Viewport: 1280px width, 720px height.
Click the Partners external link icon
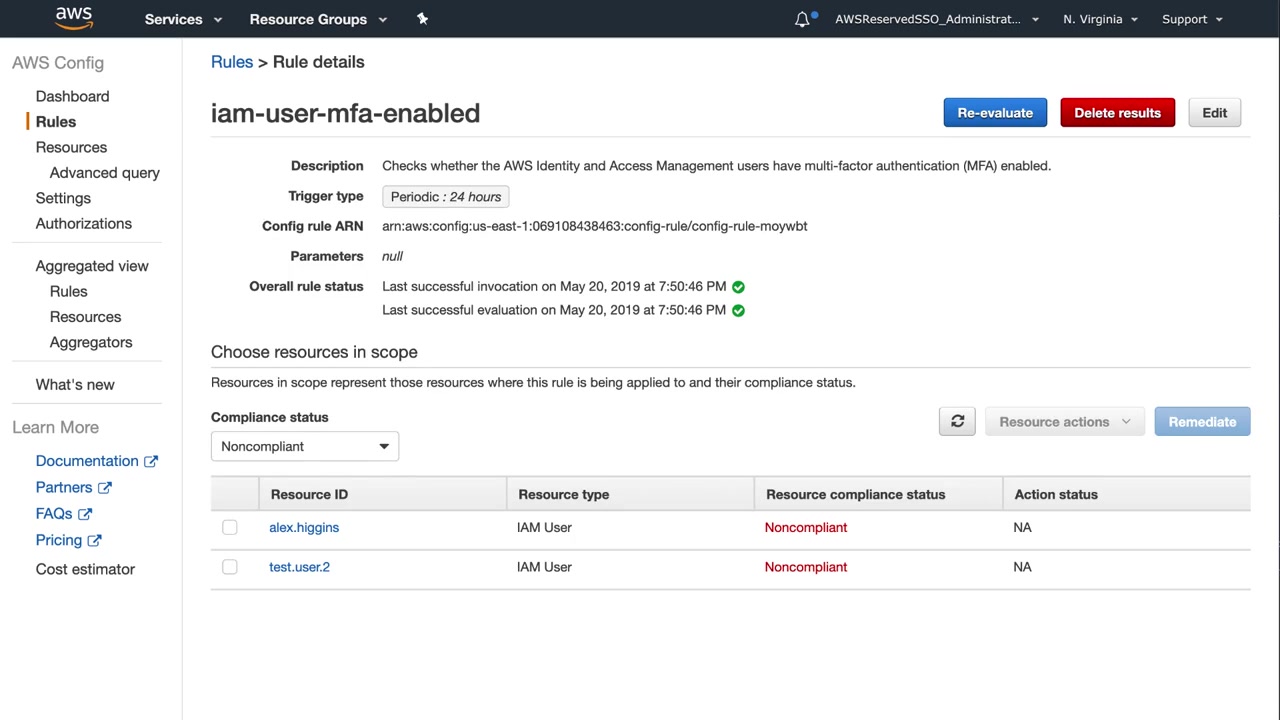tap(105, 488)
